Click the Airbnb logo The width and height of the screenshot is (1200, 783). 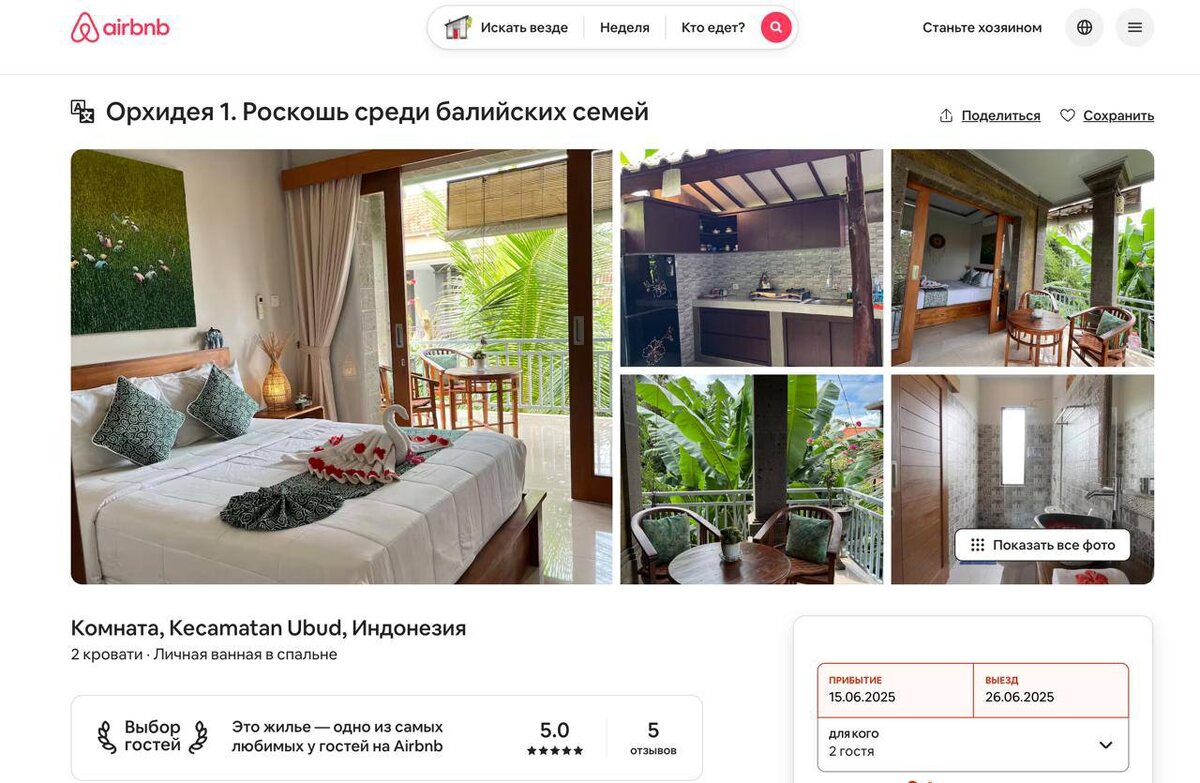tap(120, 27)
